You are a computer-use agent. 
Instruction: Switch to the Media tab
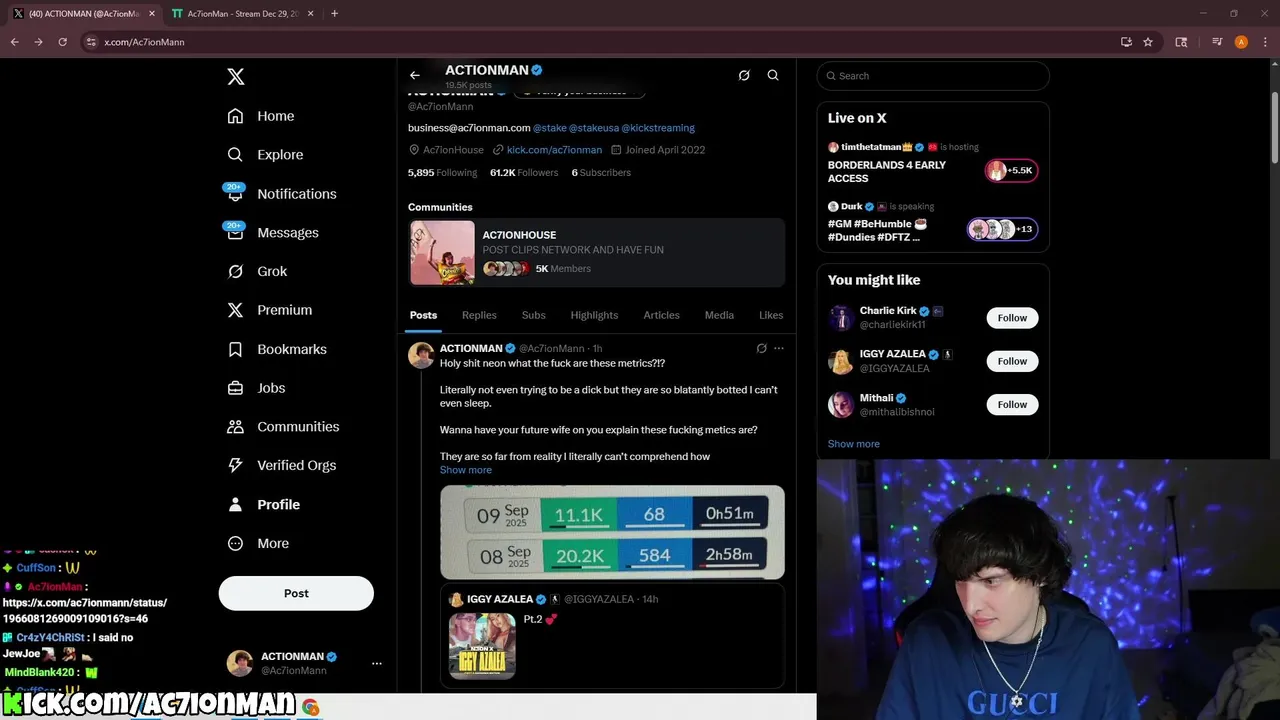[719, 315]
